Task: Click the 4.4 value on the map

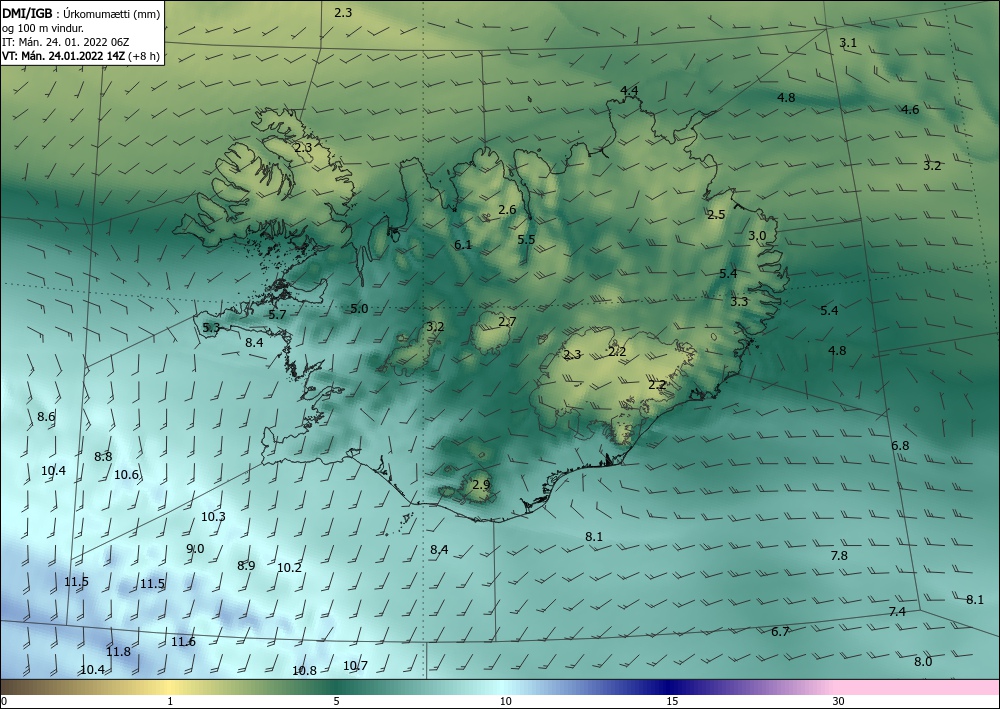Action: point(629,91)
